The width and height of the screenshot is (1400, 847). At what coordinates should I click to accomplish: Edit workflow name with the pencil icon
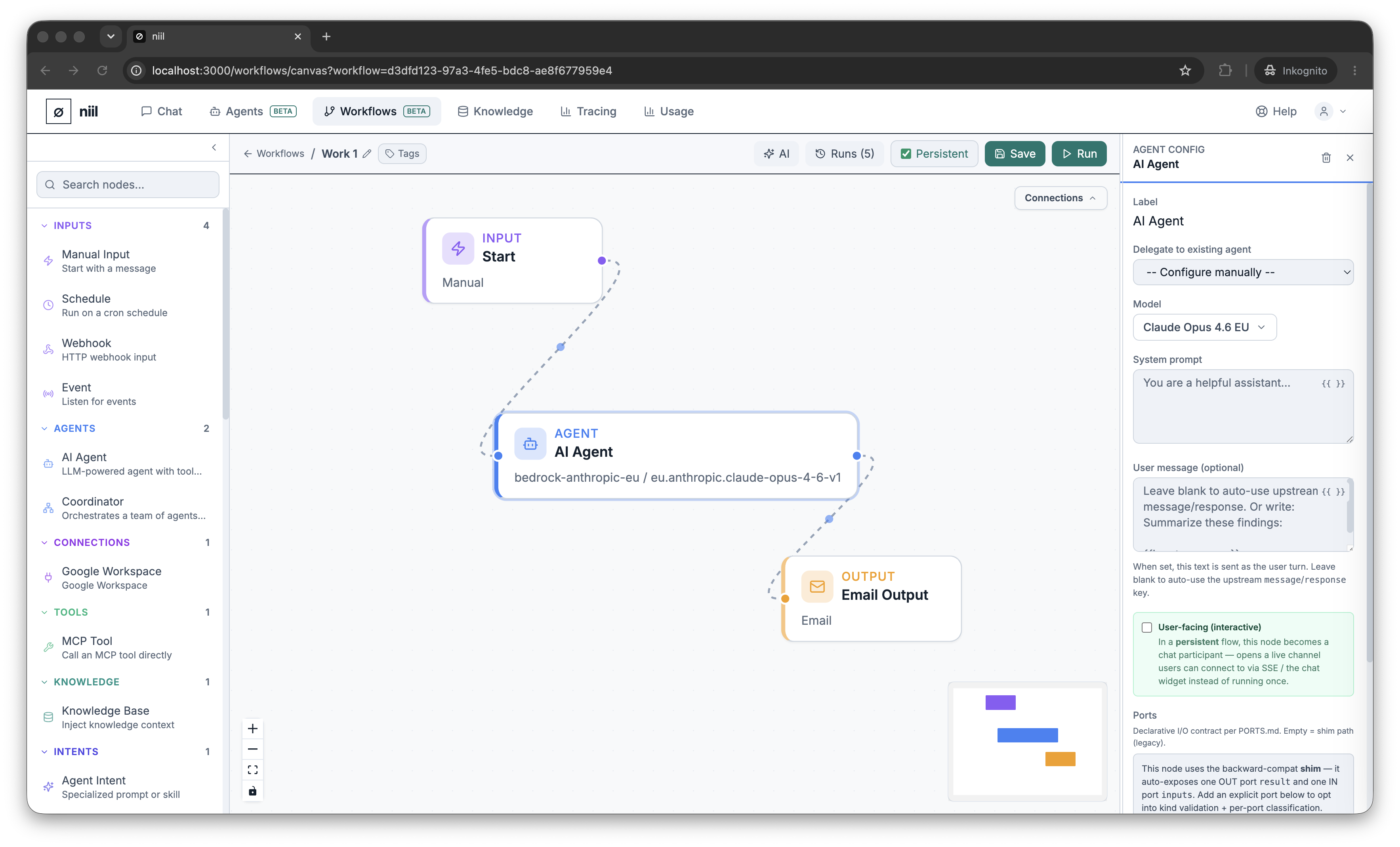coord(367,153)
